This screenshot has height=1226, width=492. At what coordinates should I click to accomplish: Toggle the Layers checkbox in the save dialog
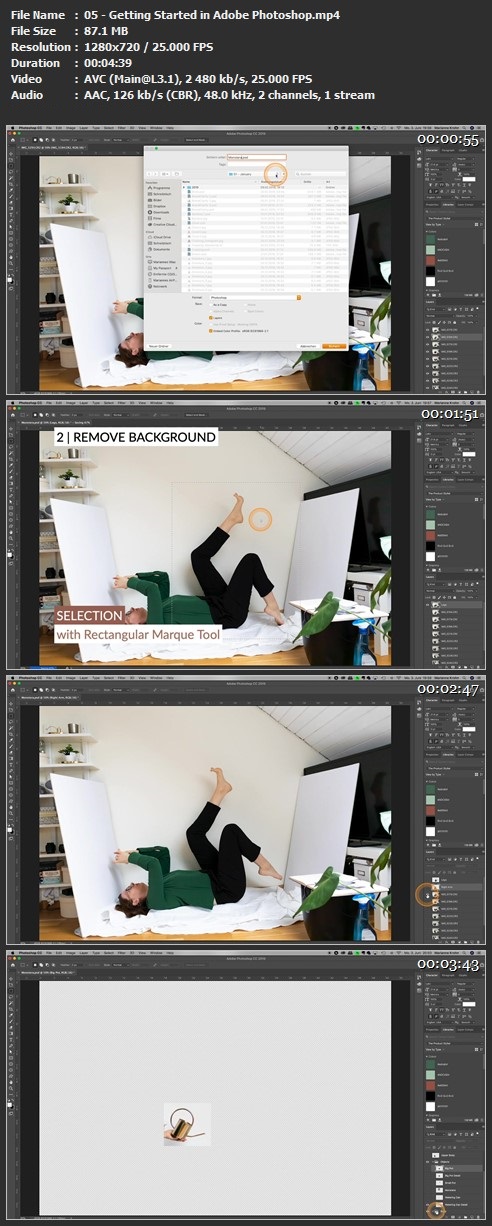pos(211,318)
